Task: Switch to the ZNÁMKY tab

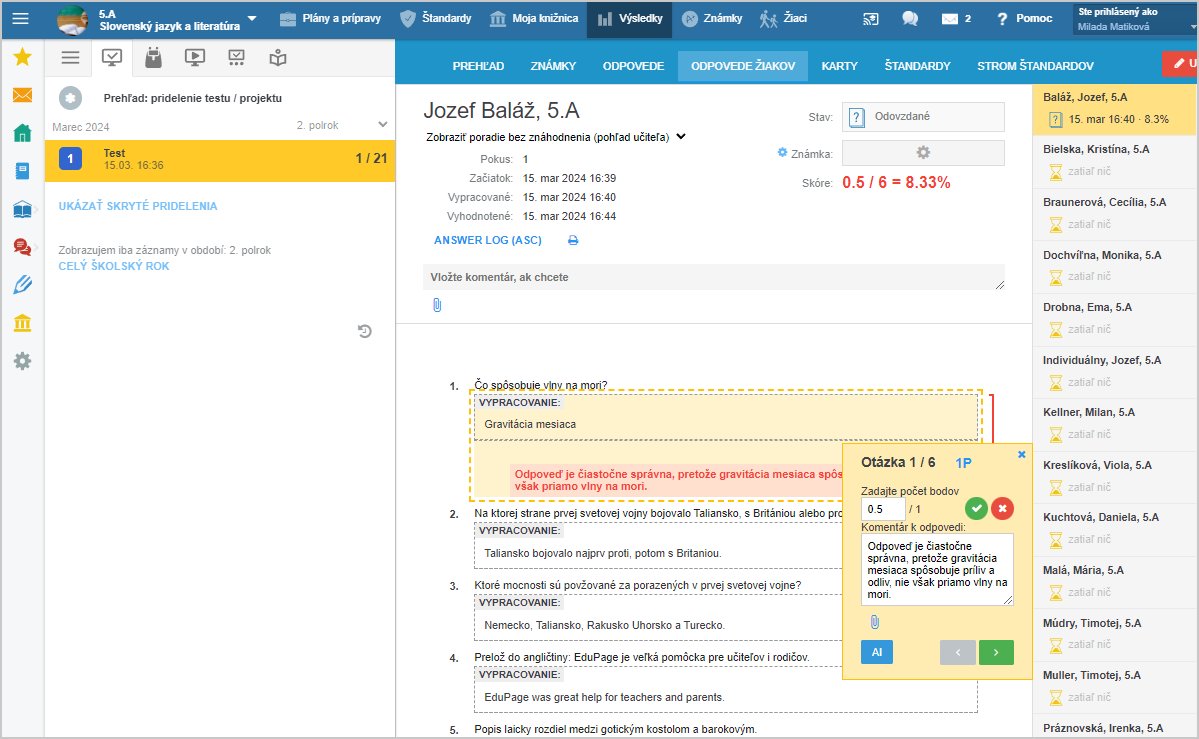Action: (553, 66)
